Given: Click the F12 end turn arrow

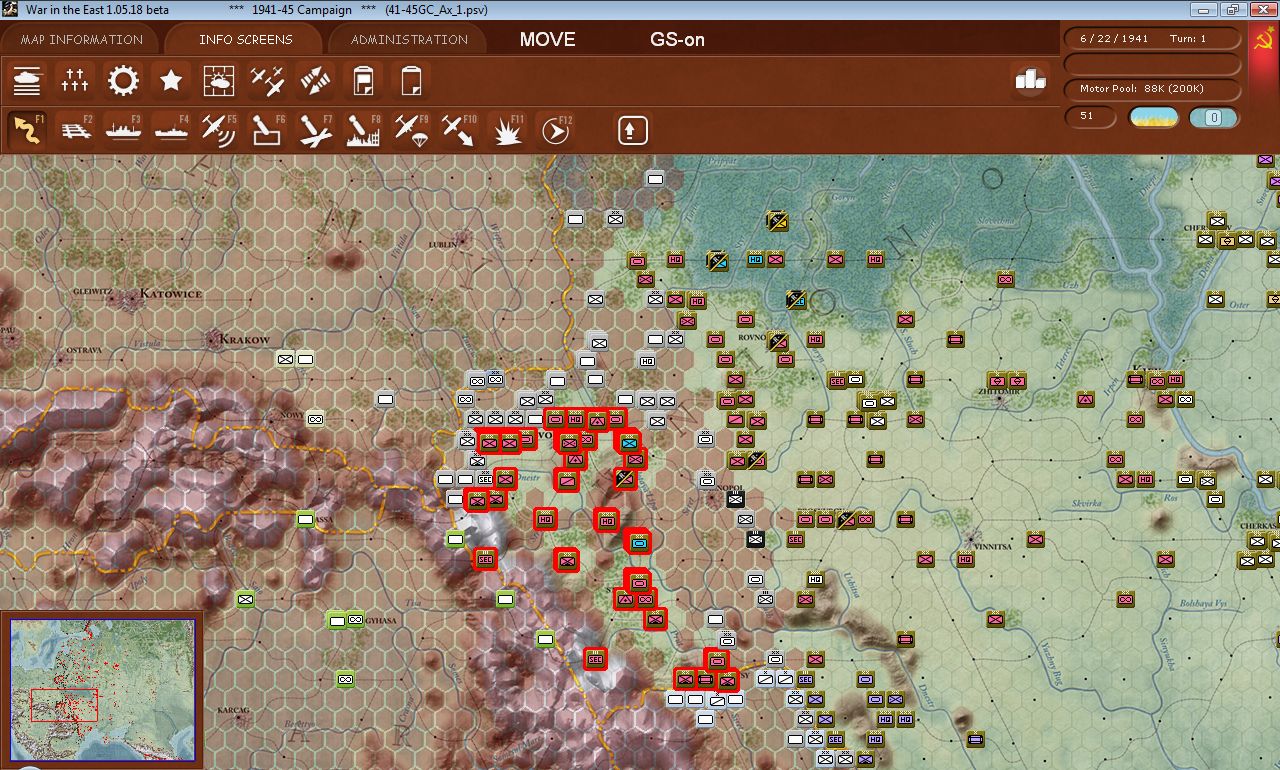Looking at the screenshot, I should click(555, 130).
